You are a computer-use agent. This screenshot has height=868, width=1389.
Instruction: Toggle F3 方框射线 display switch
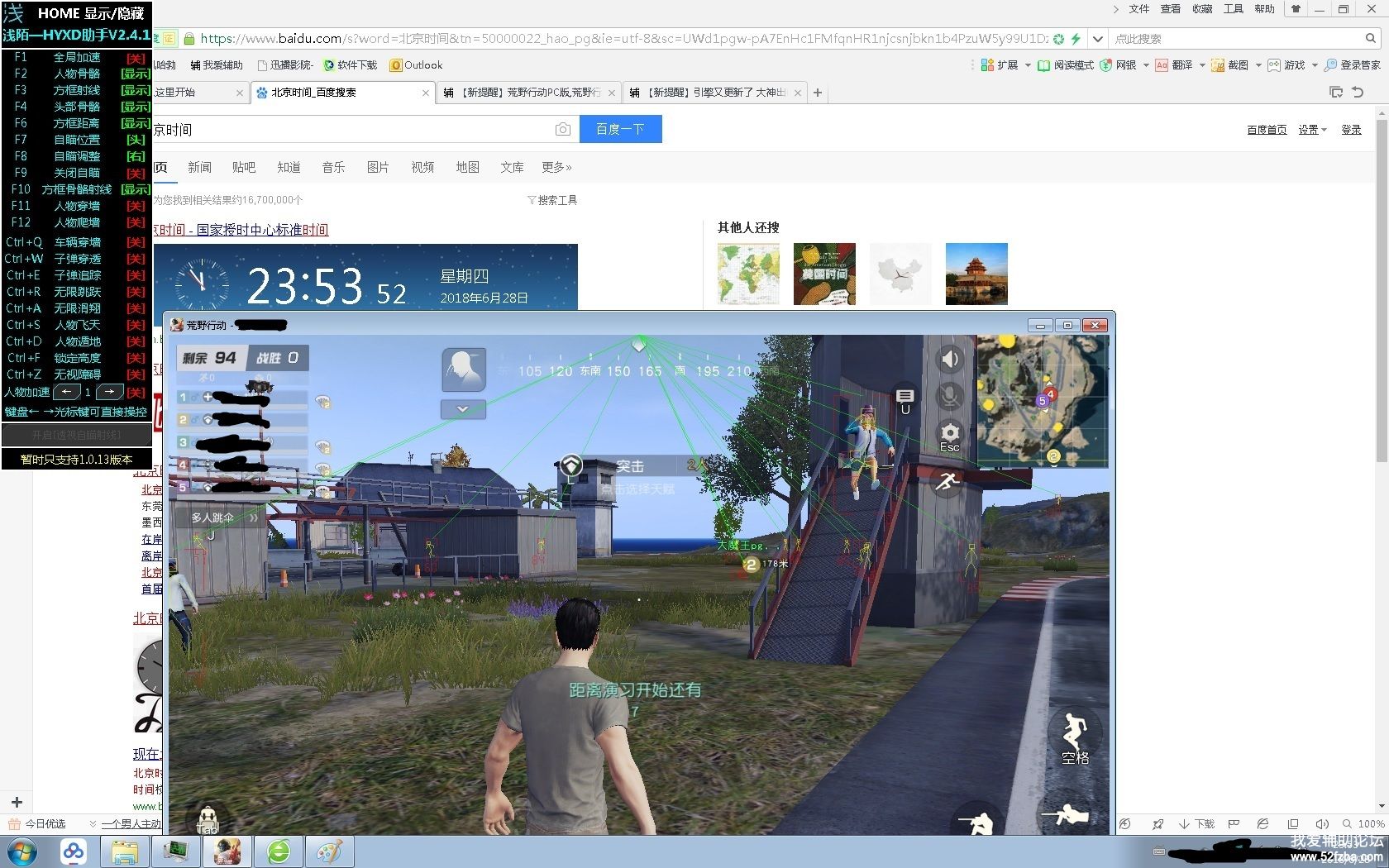pos(136,90)
